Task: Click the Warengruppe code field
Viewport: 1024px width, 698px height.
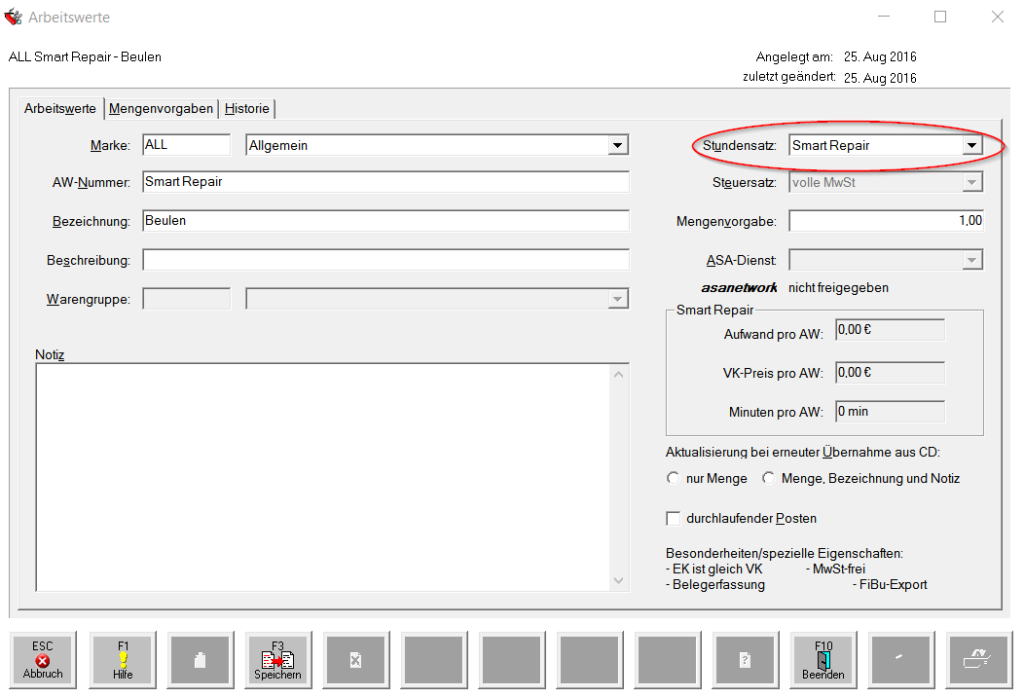Action: click(186, 299)
